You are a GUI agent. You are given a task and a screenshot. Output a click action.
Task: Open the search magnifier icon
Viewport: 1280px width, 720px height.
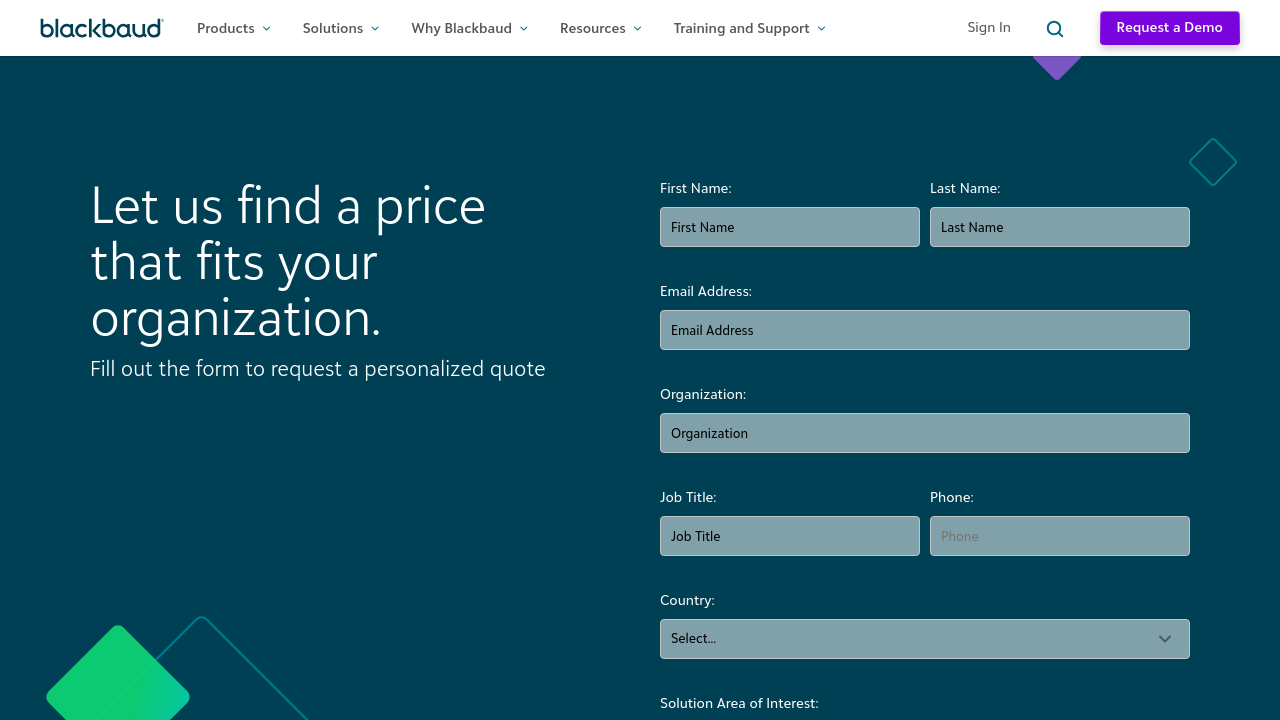tap(1055, 29)
